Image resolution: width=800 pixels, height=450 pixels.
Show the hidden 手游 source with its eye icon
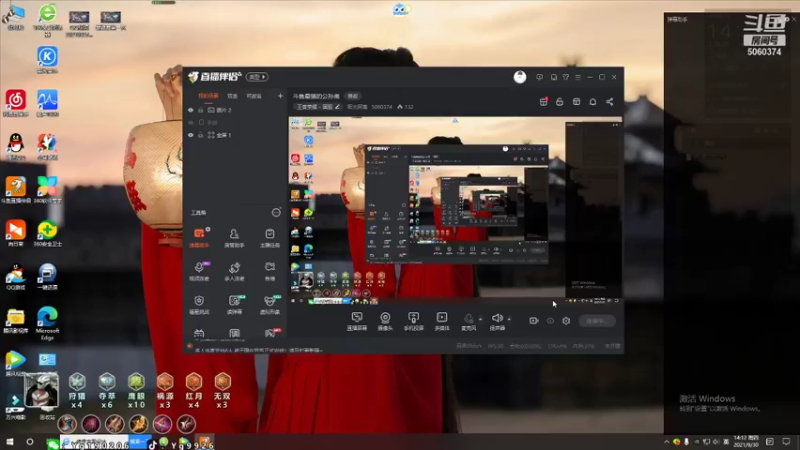(x=191, y=122)
